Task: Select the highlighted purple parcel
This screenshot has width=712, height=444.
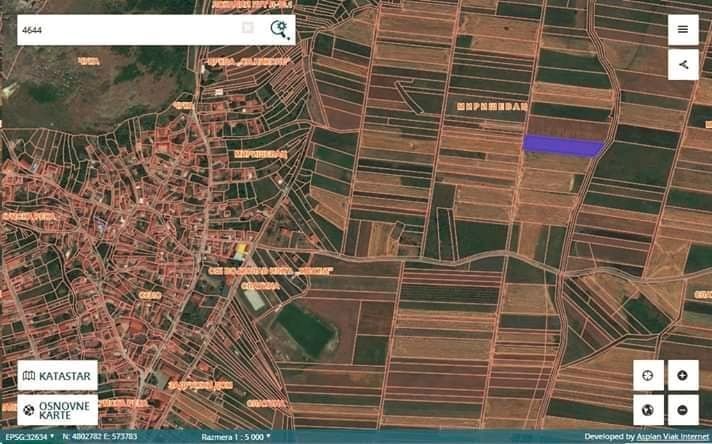Action: click(x=564, y=145)
